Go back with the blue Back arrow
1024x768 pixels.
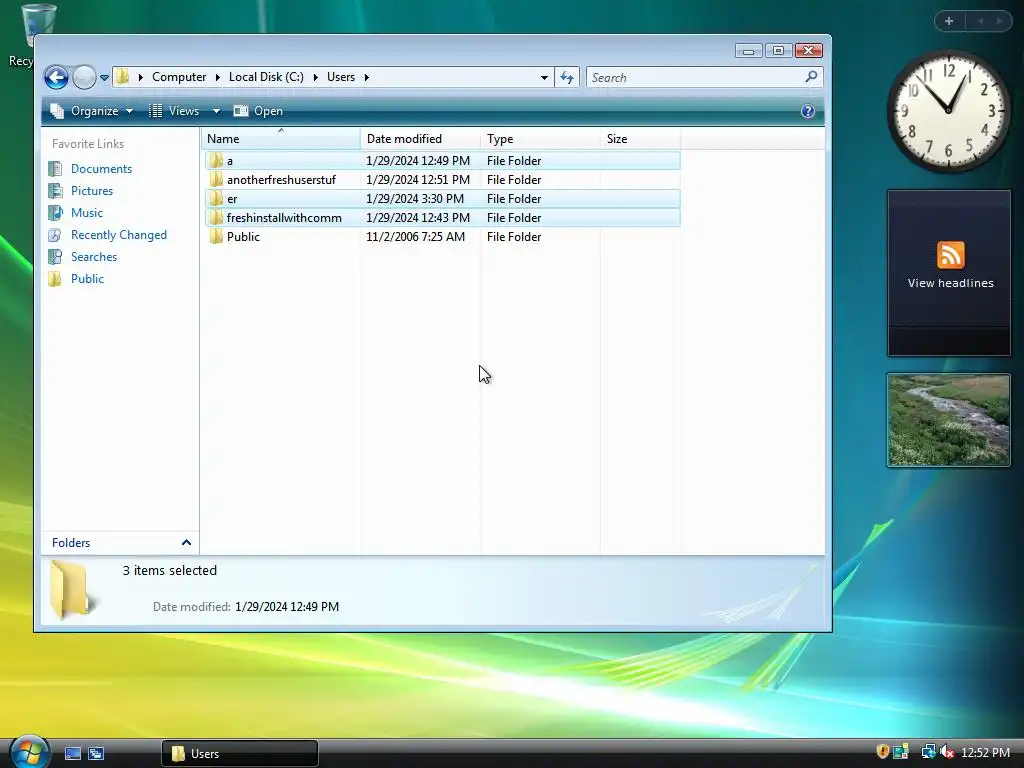tap(56, 77)
